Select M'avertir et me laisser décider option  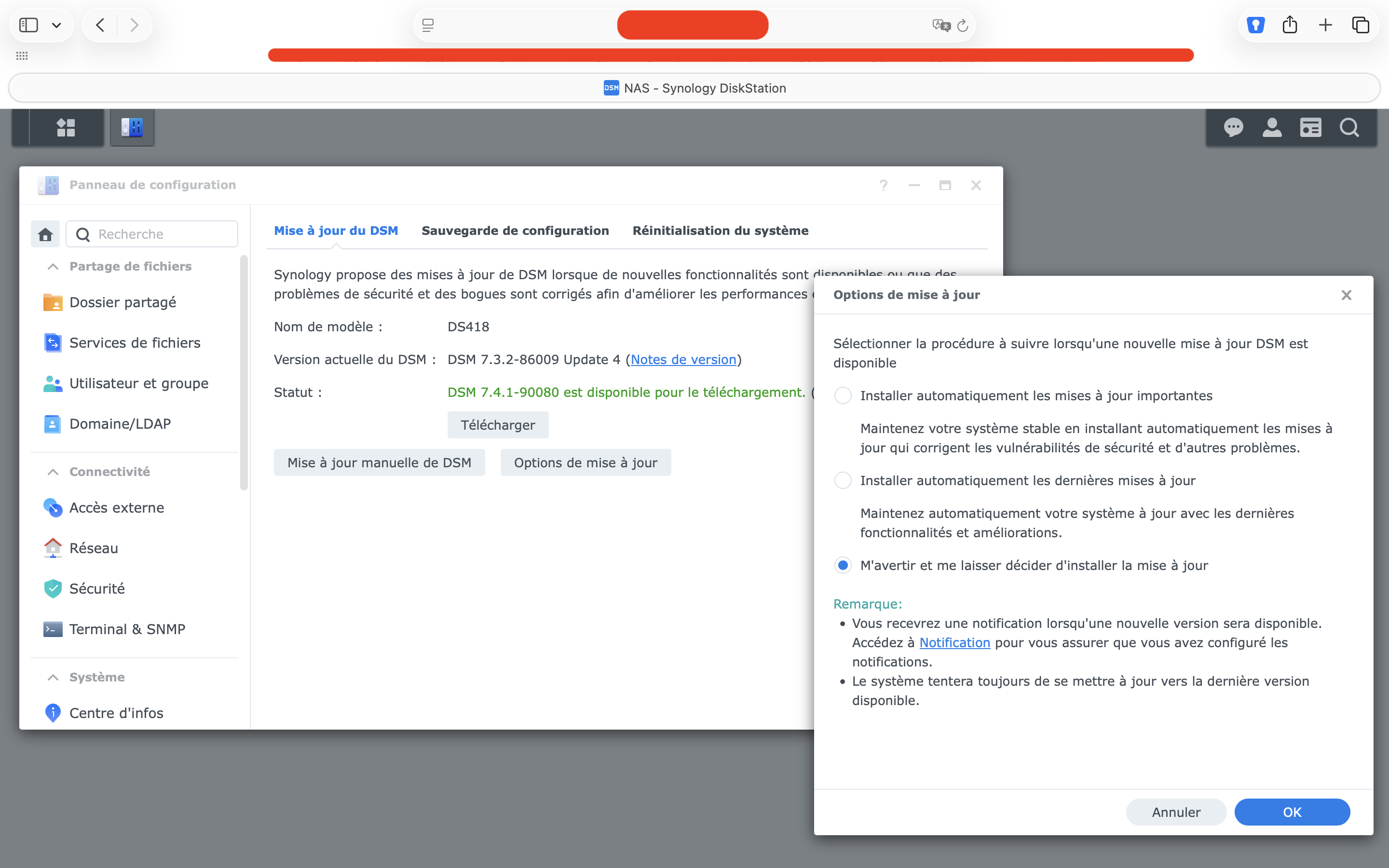843,566
